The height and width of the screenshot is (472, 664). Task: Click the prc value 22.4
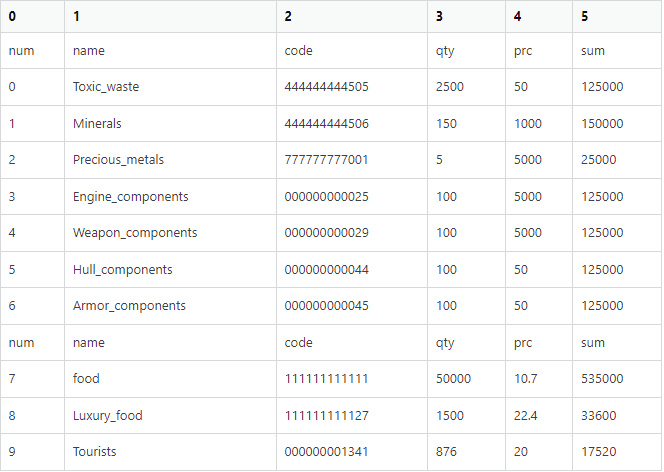click(x=526, y=416)
